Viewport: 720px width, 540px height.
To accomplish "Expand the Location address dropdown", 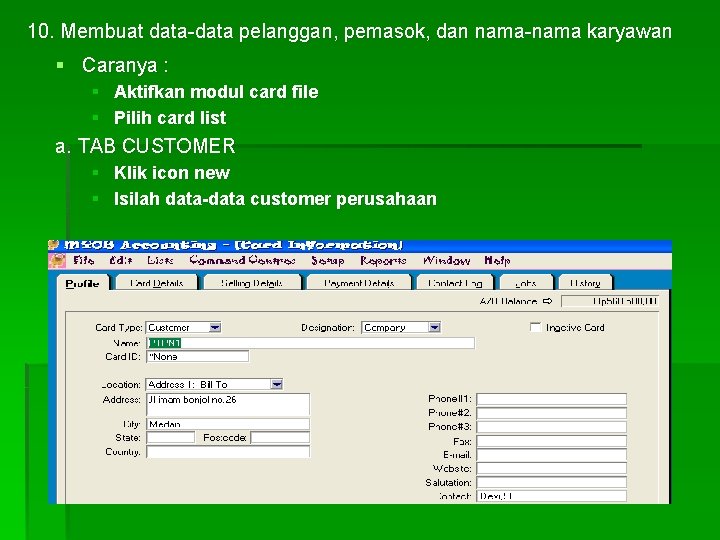I will [x=276, y=384].
